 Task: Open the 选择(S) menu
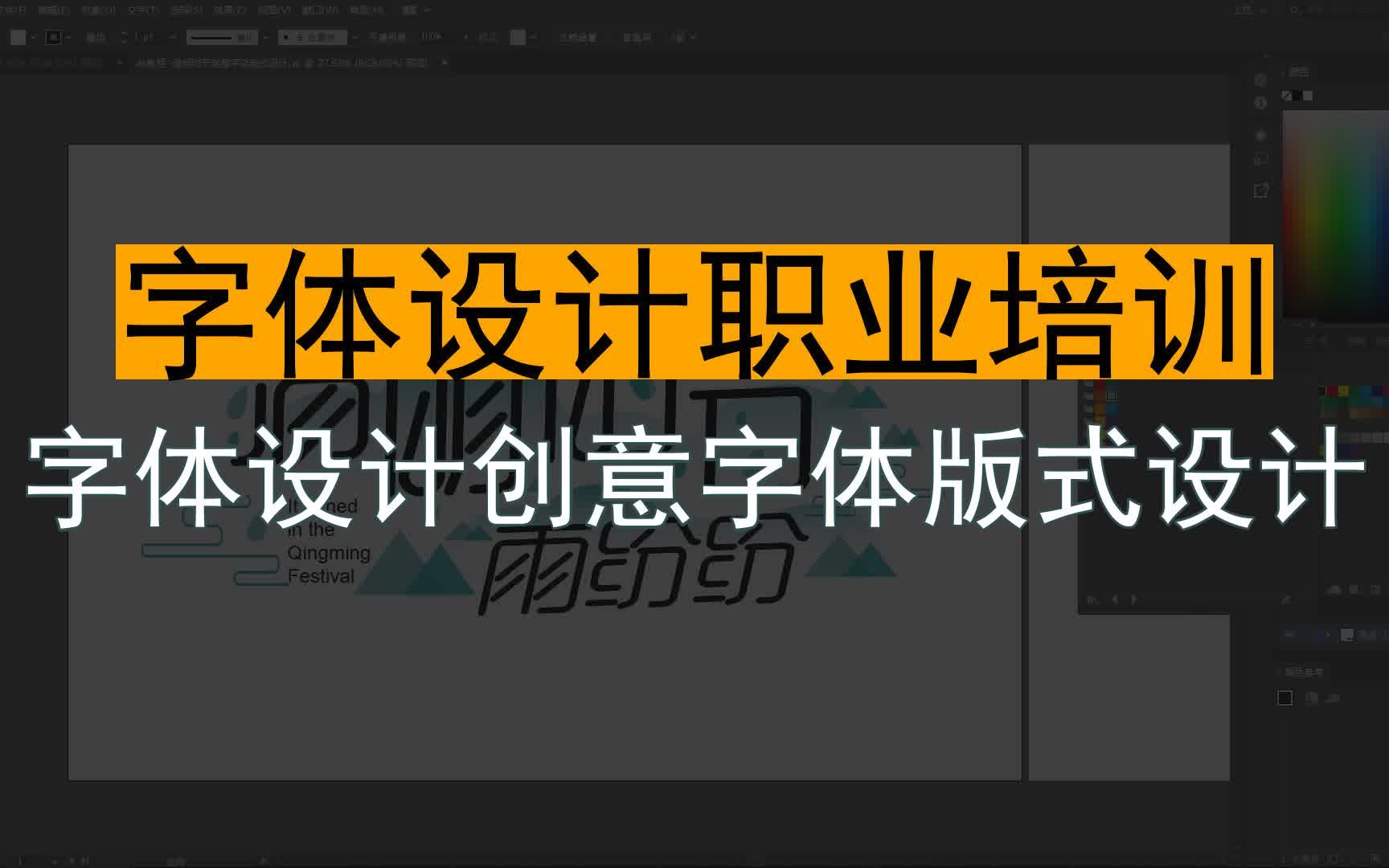[186, 10]
